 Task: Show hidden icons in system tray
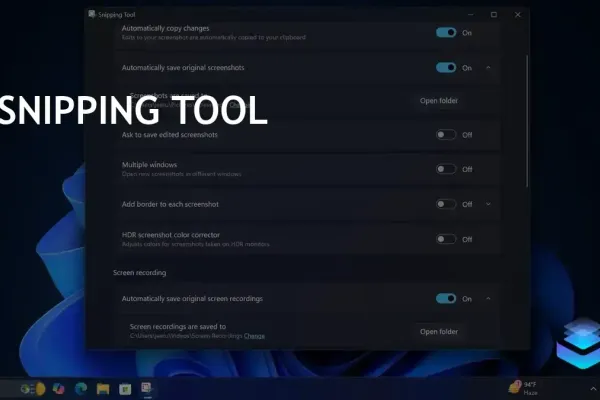(x=593, y=389)
